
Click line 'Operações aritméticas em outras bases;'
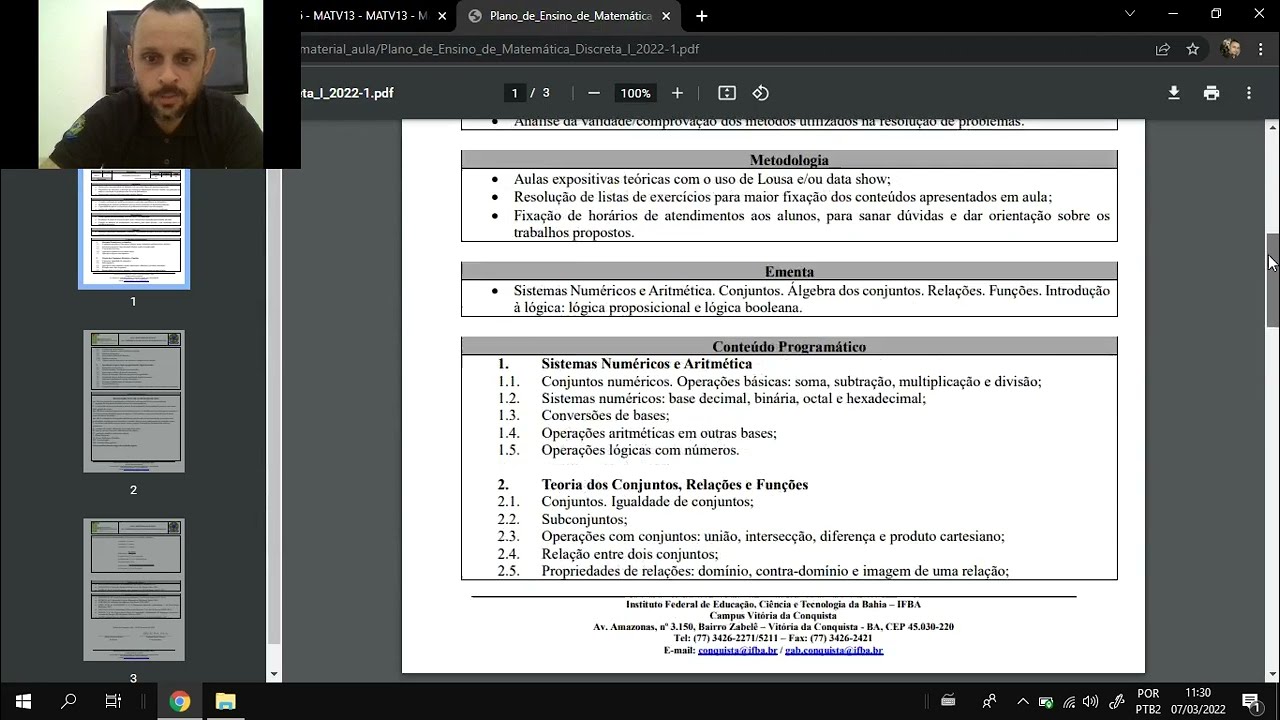(x=659, y=433)
